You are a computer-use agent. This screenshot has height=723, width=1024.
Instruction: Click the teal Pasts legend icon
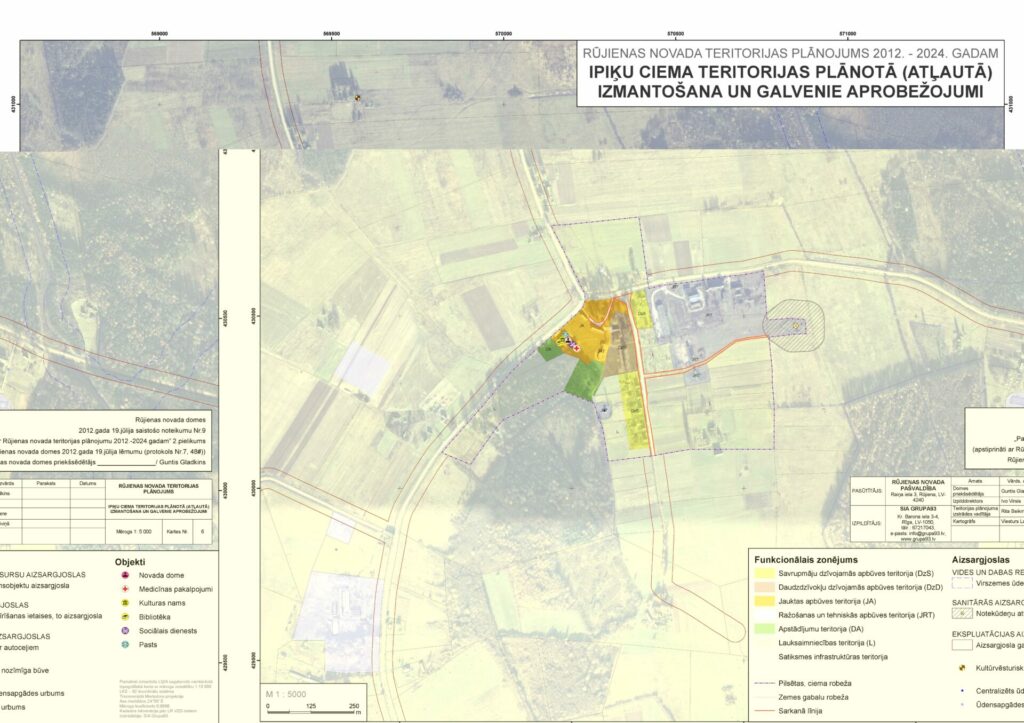tap(125, 645)
